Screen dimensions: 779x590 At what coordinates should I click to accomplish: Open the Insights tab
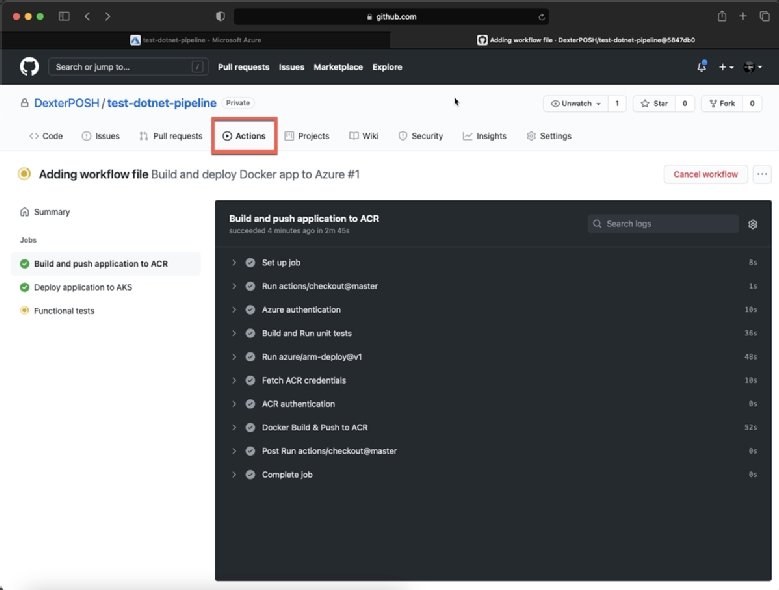pyautogui.click(x=485, y=136)
